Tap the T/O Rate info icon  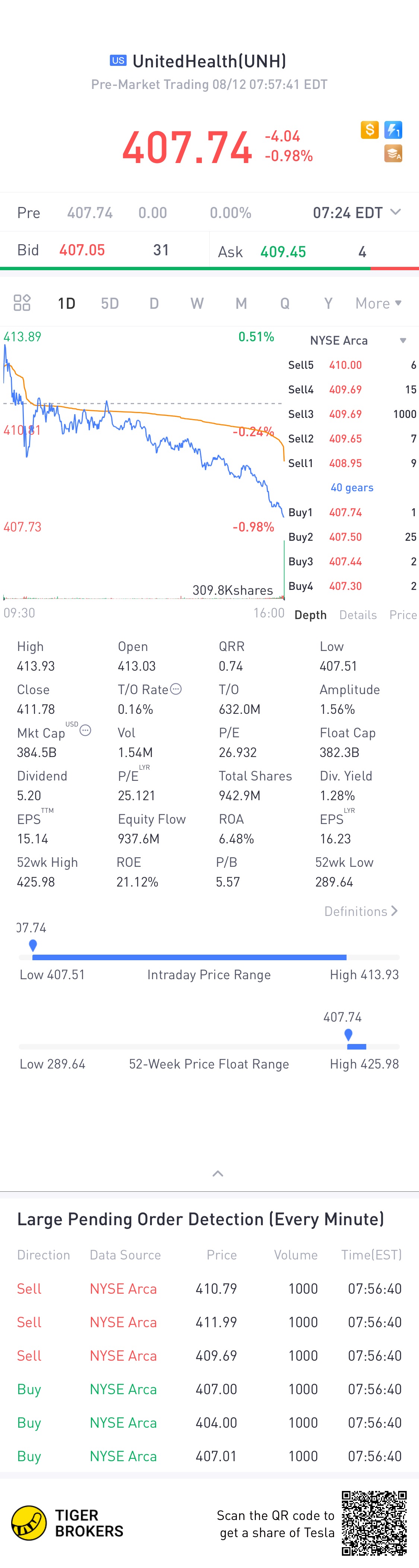176,689
